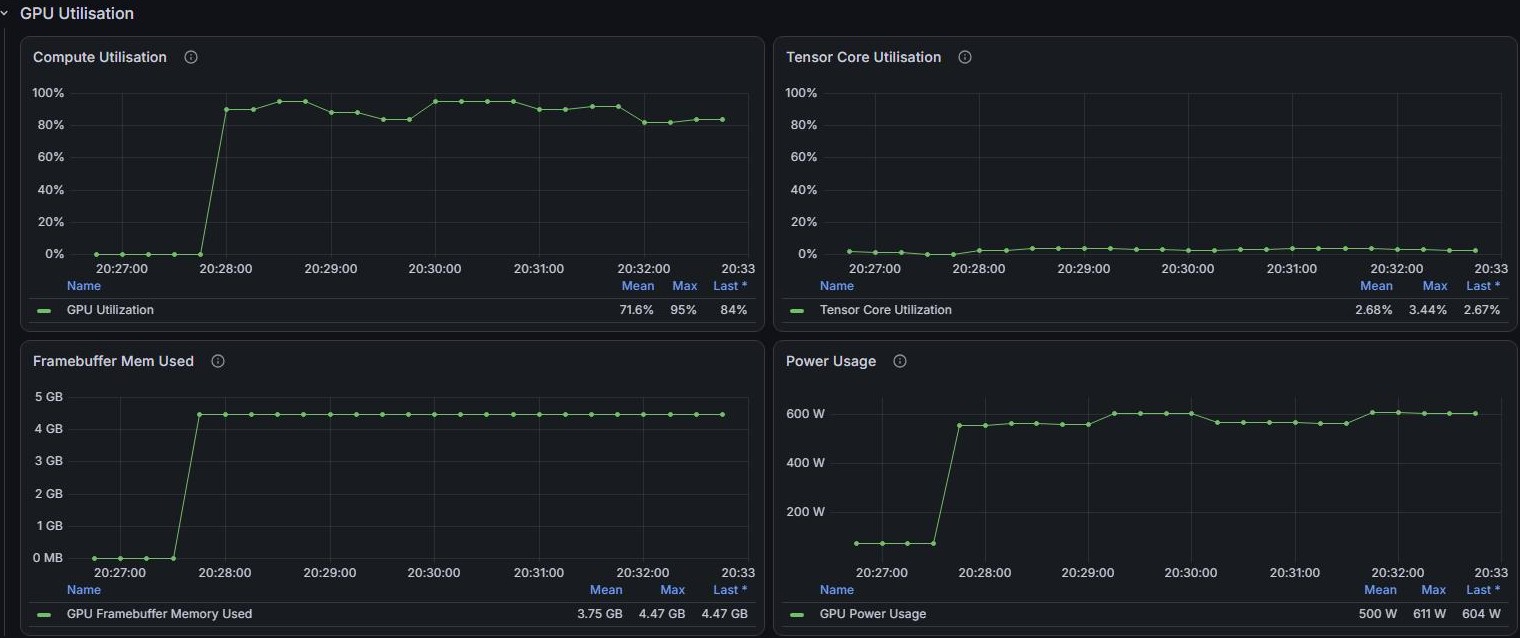Click the 84% last GPU utilization value
This screenshot has width=1520, height=638.
734,310
